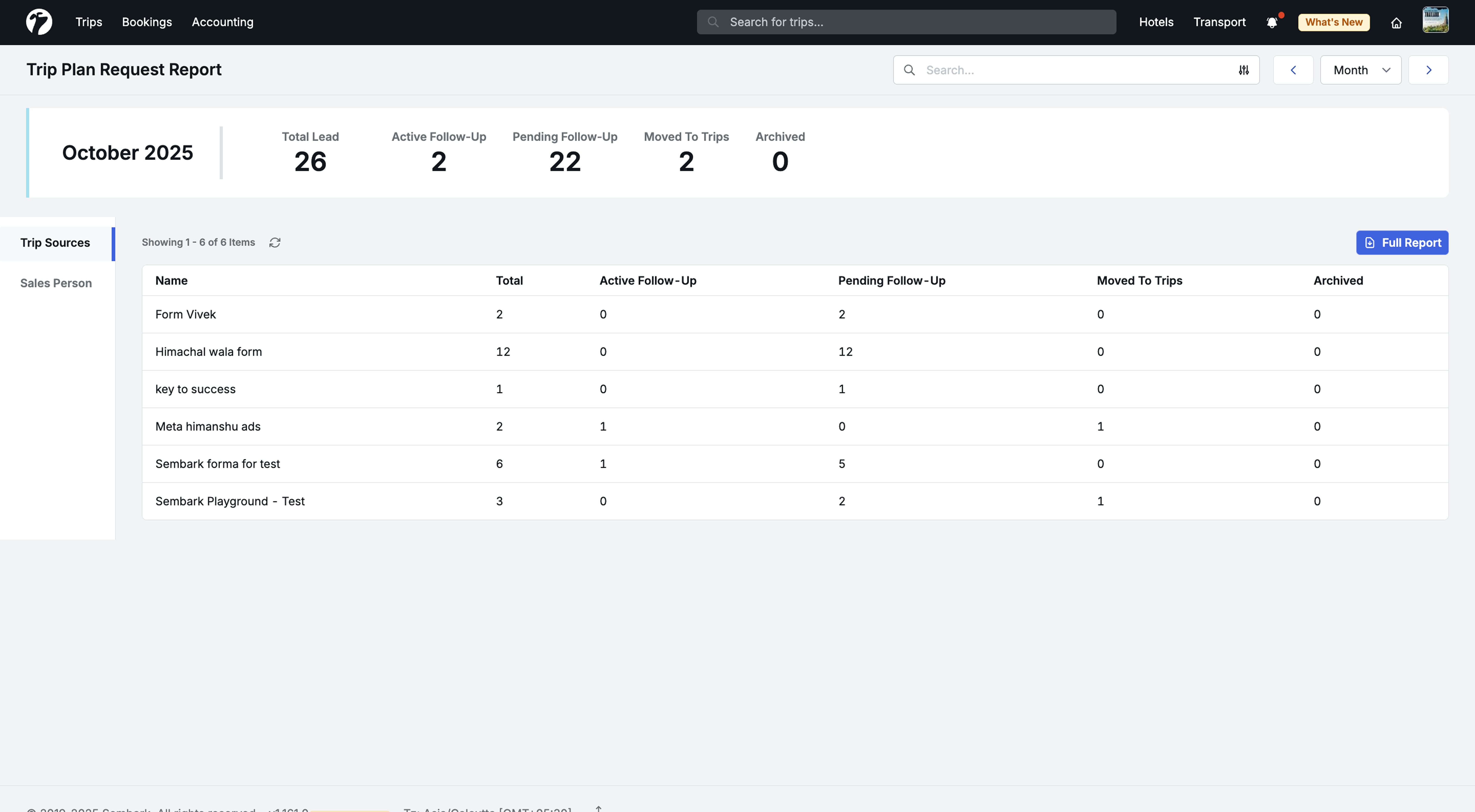Viewport: 1475px width, 812px height.
Task: Go to the previous month with left chevron
Action: point(1293,70)
